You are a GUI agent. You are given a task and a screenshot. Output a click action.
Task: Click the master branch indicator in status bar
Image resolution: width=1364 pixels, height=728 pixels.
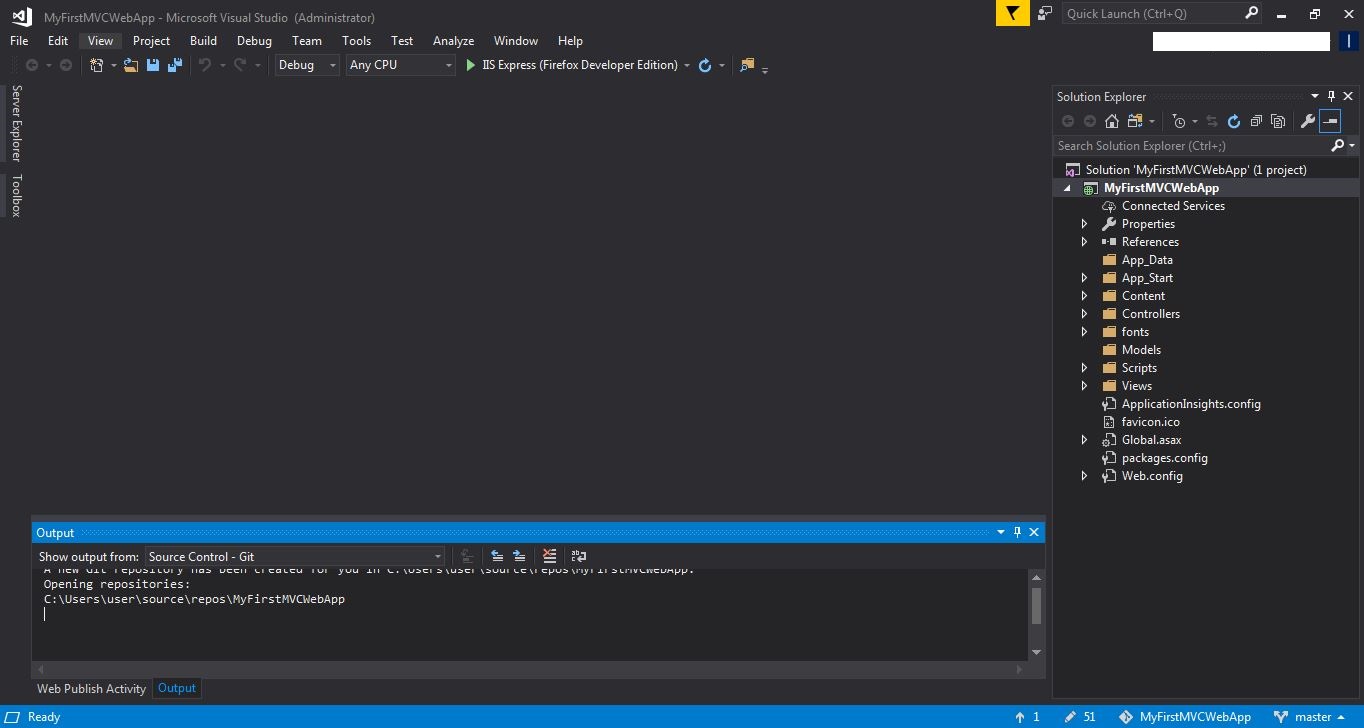coord(1310,716)
